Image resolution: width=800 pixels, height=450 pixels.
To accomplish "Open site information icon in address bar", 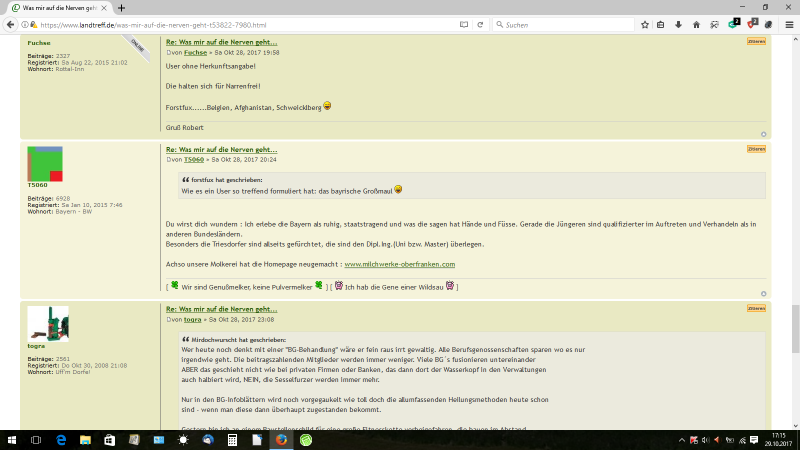I will 24,24.
